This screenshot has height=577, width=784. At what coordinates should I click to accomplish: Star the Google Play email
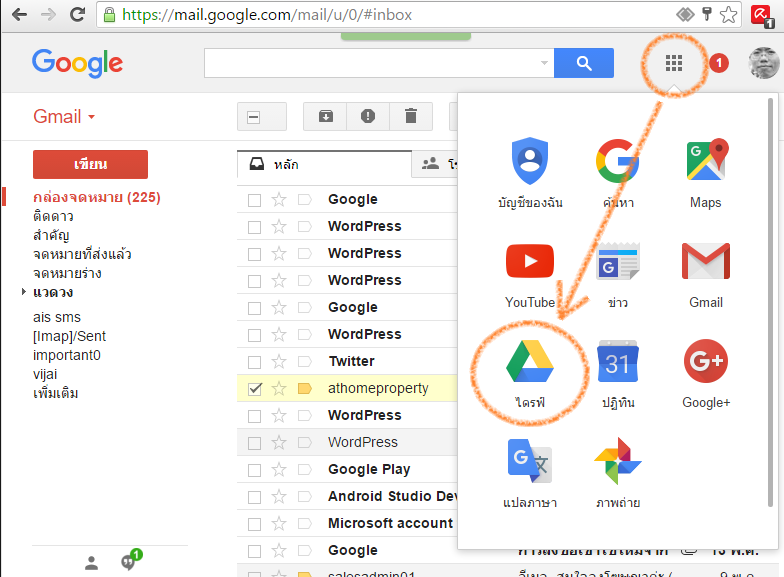coord(279,470)
